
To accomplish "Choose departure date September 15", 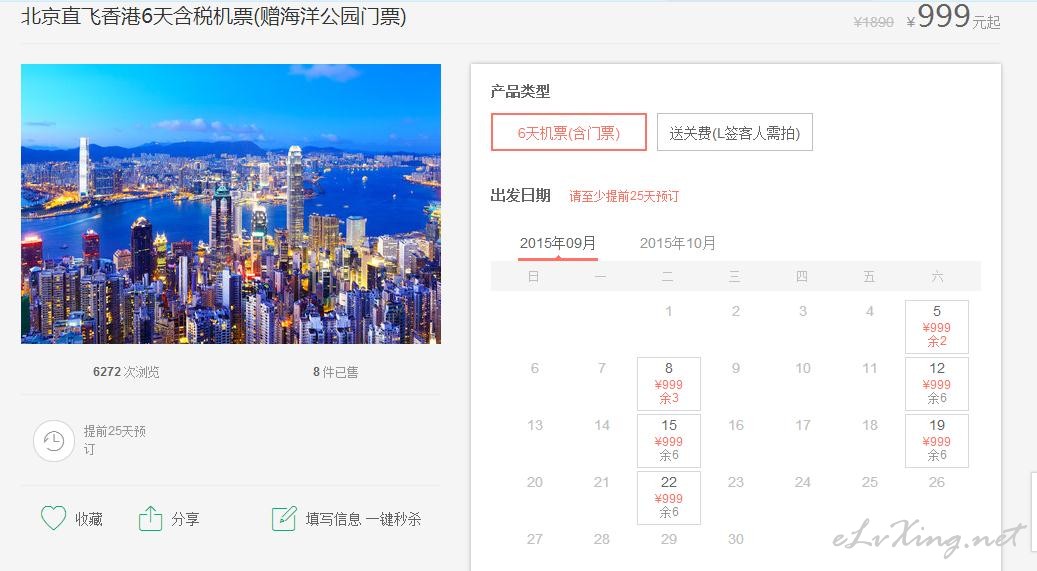I will click(x=669, y=441).
